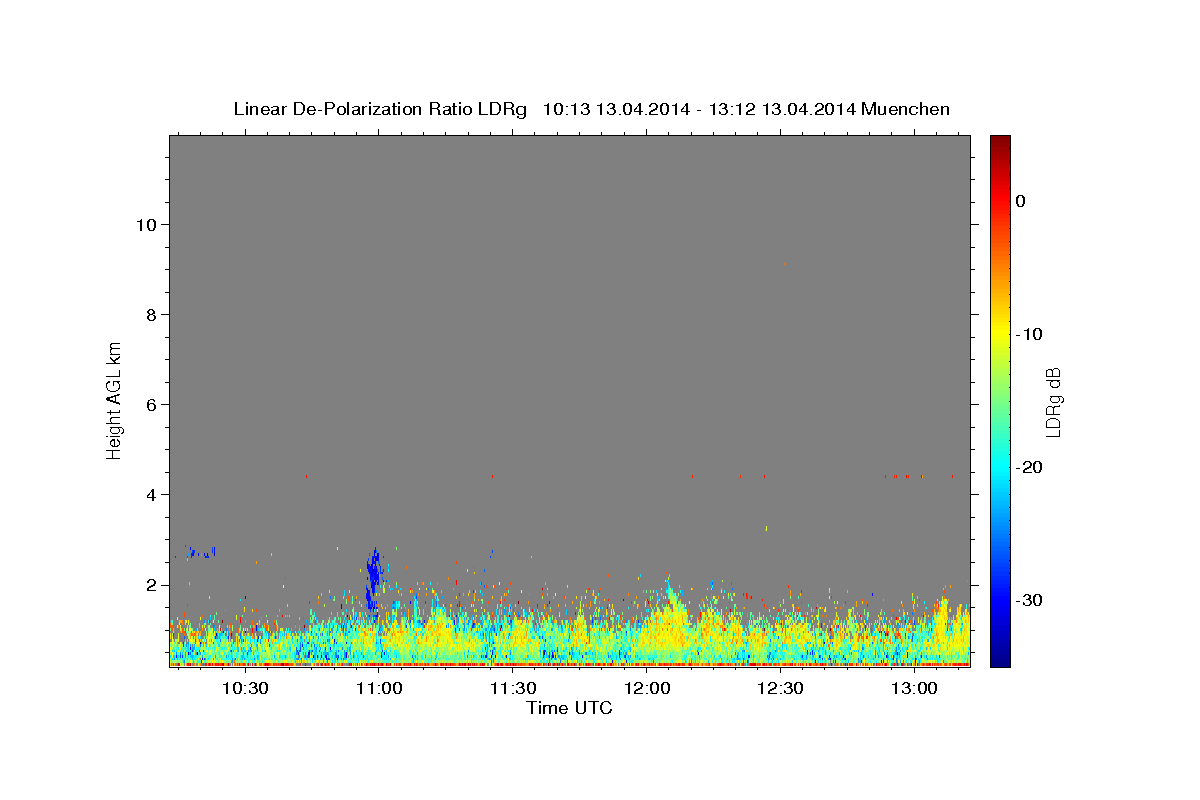
Task: Click the 10:30 time tick label
Action: point(245,688)
